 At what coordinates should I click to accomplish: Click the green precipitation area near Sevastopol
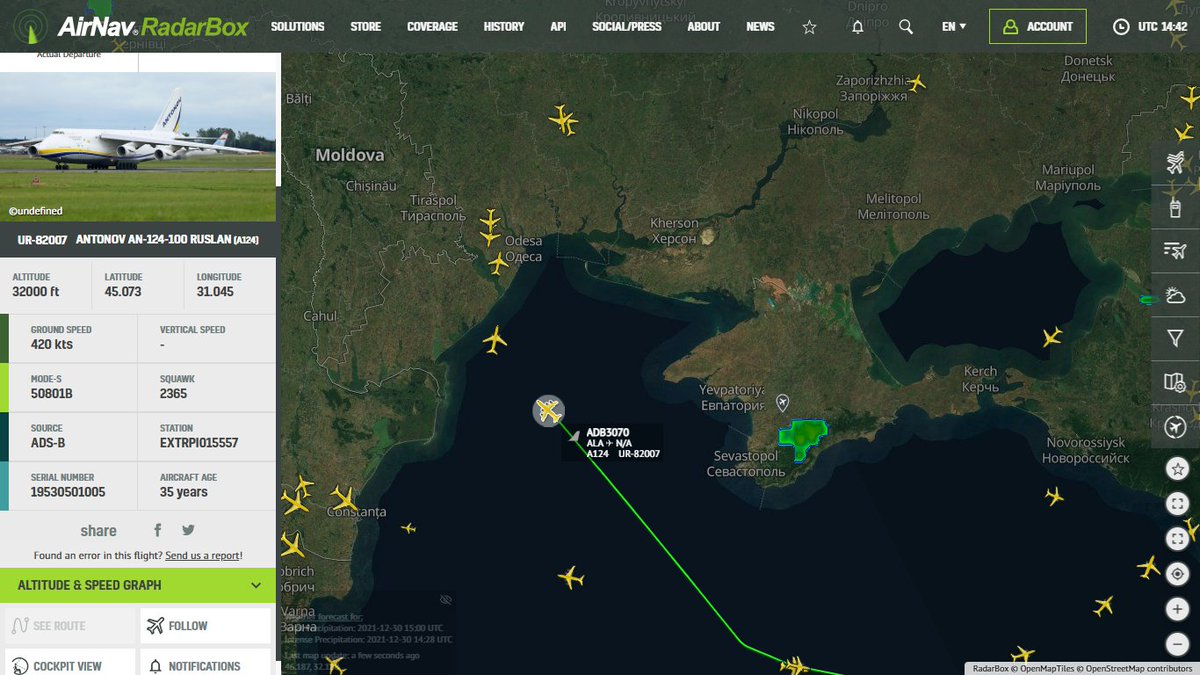point(802,438)
